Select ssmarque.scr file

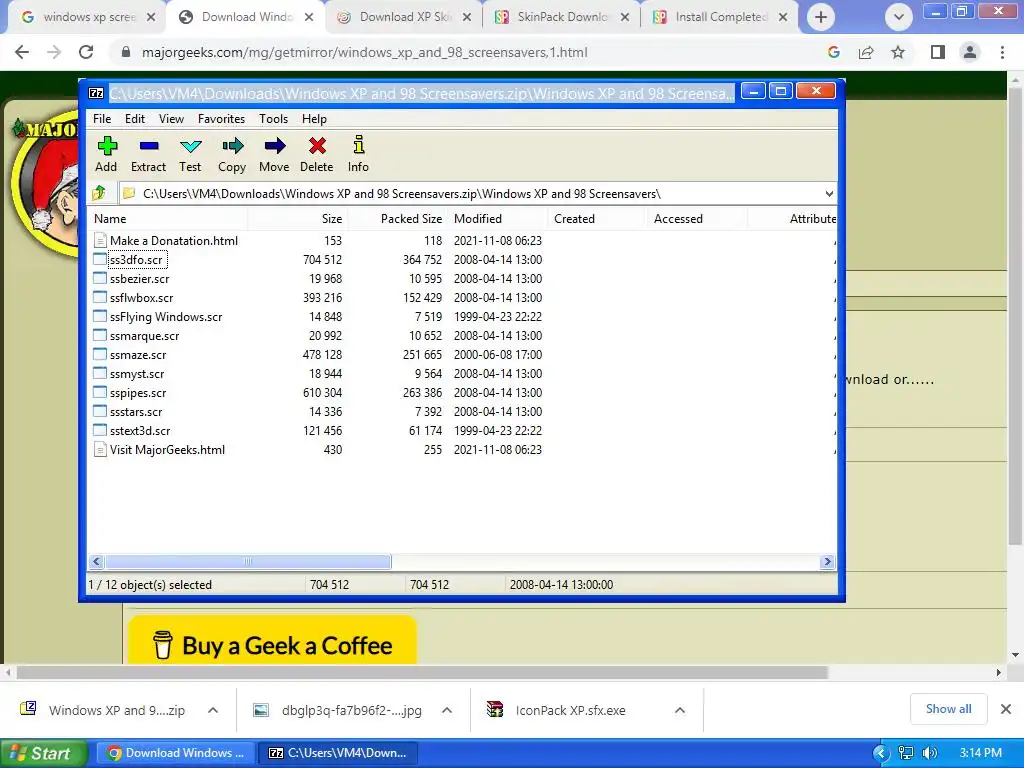pos(144,336)
